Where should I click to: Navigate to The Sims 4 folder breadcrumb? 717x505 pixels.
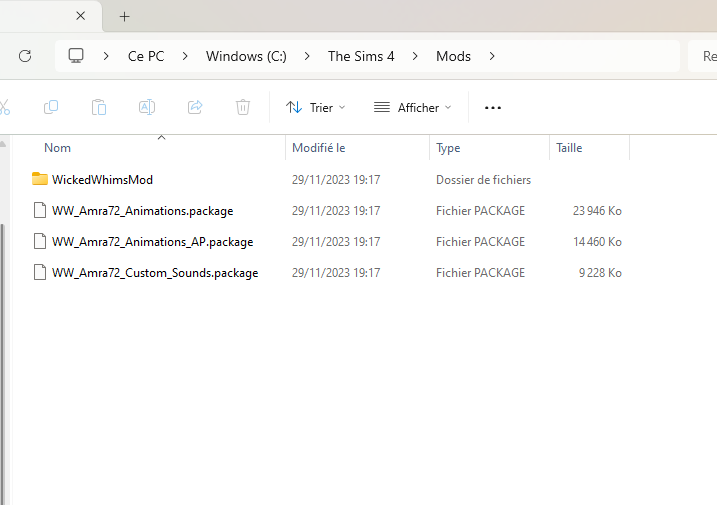[361, 56]
